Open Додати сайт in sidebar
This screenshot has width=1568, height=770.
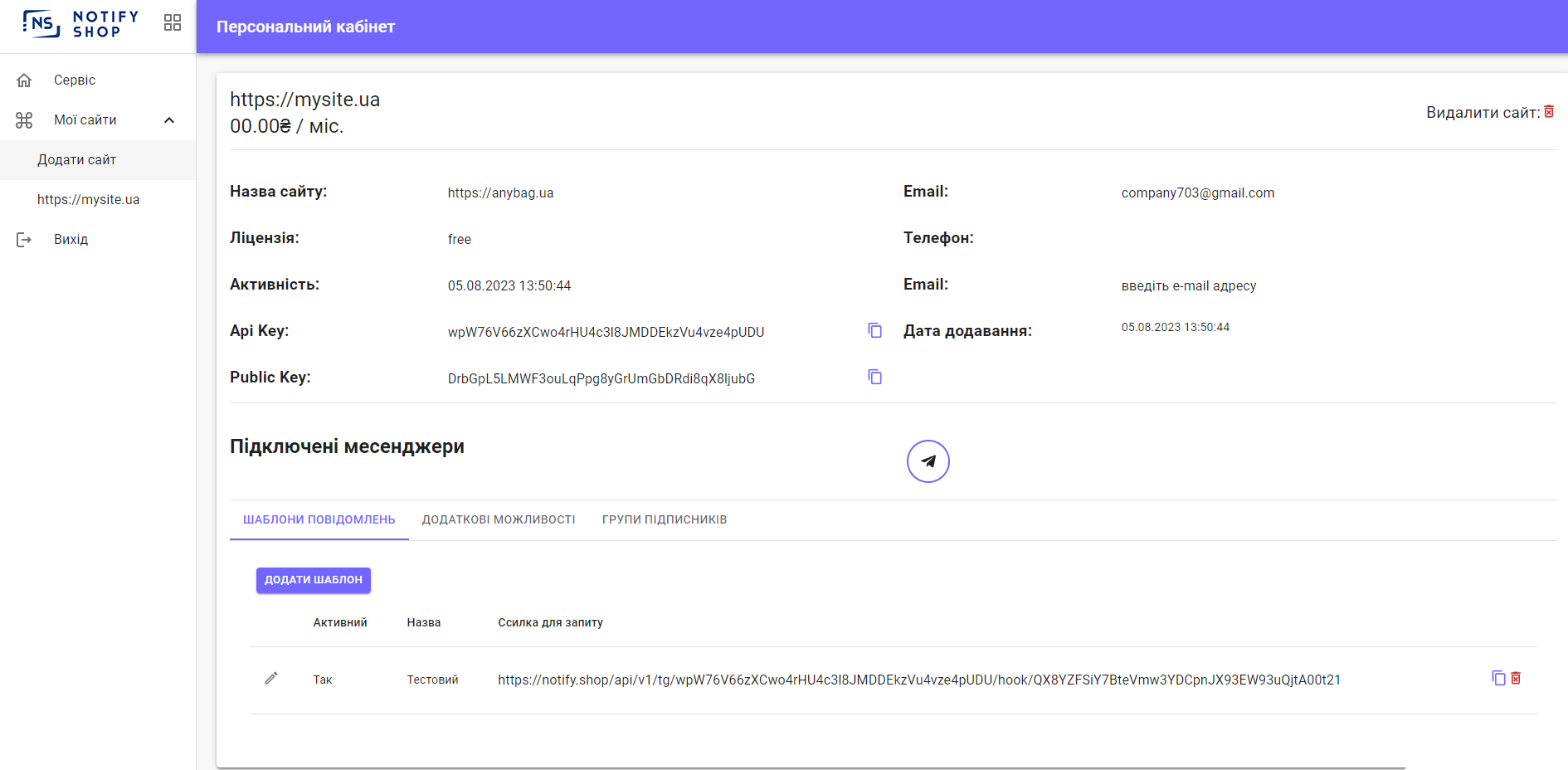[76, 160]
